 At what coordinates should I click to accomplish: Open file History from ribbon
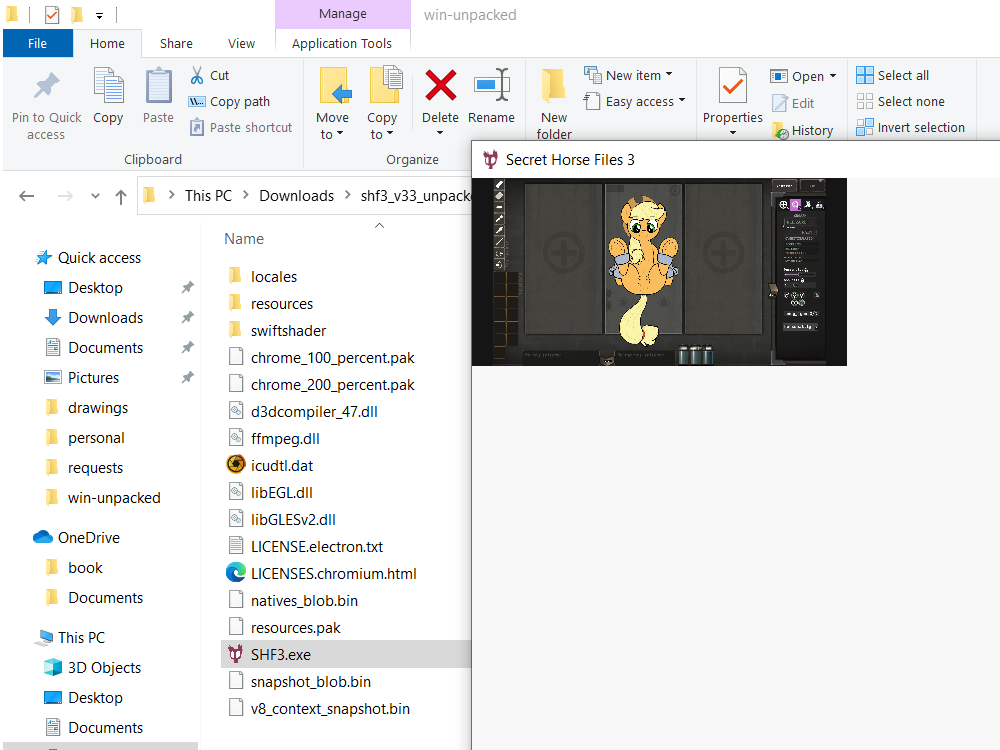802,131
